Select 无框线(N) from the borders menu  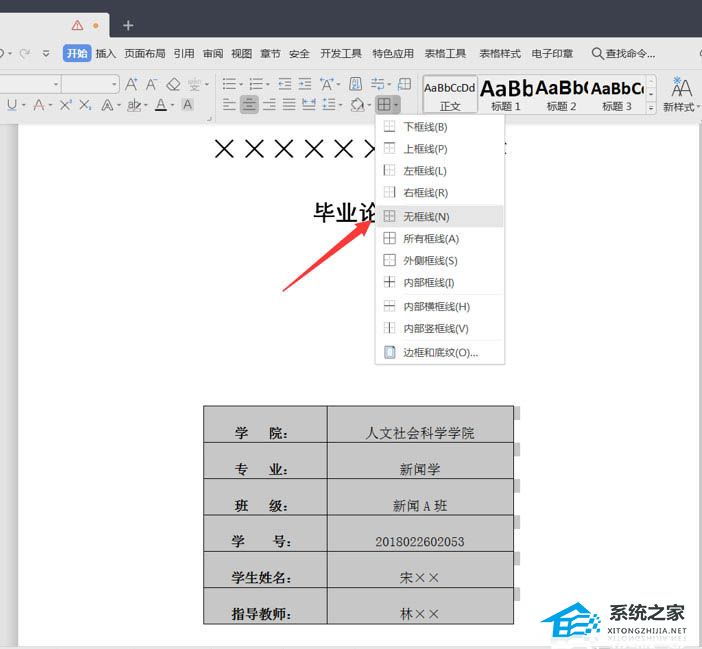(426, 217)
